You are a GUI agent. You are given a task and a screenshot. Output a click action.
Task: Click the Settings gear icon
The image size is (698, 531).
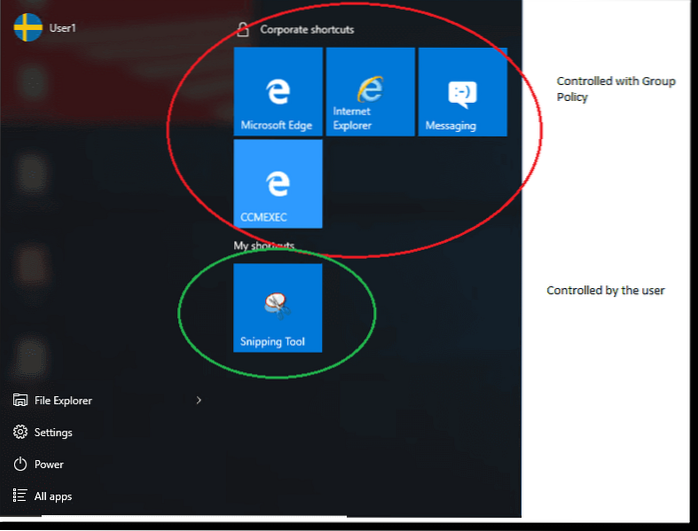[x=20, y=432]
